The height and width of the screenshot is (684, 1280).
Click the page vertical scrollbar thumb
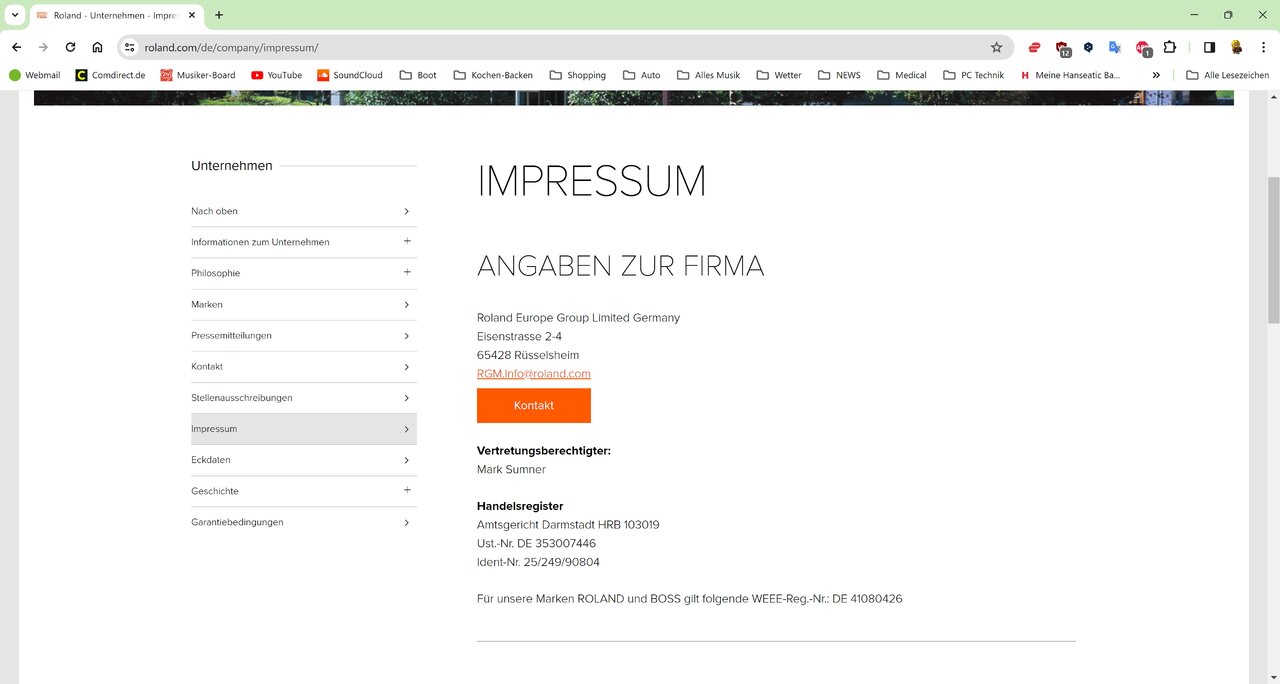[x=1273, y=250]
